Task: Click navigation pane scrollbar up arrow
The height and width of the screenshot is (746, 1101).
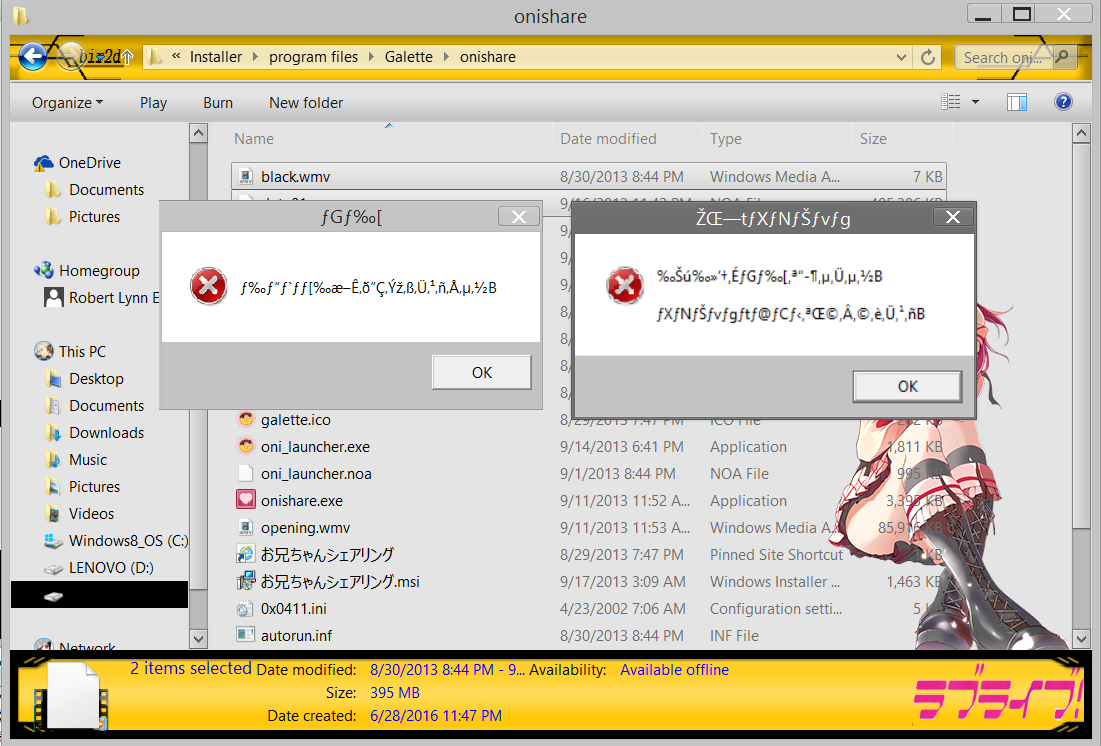Action: (x=199, y=132)
